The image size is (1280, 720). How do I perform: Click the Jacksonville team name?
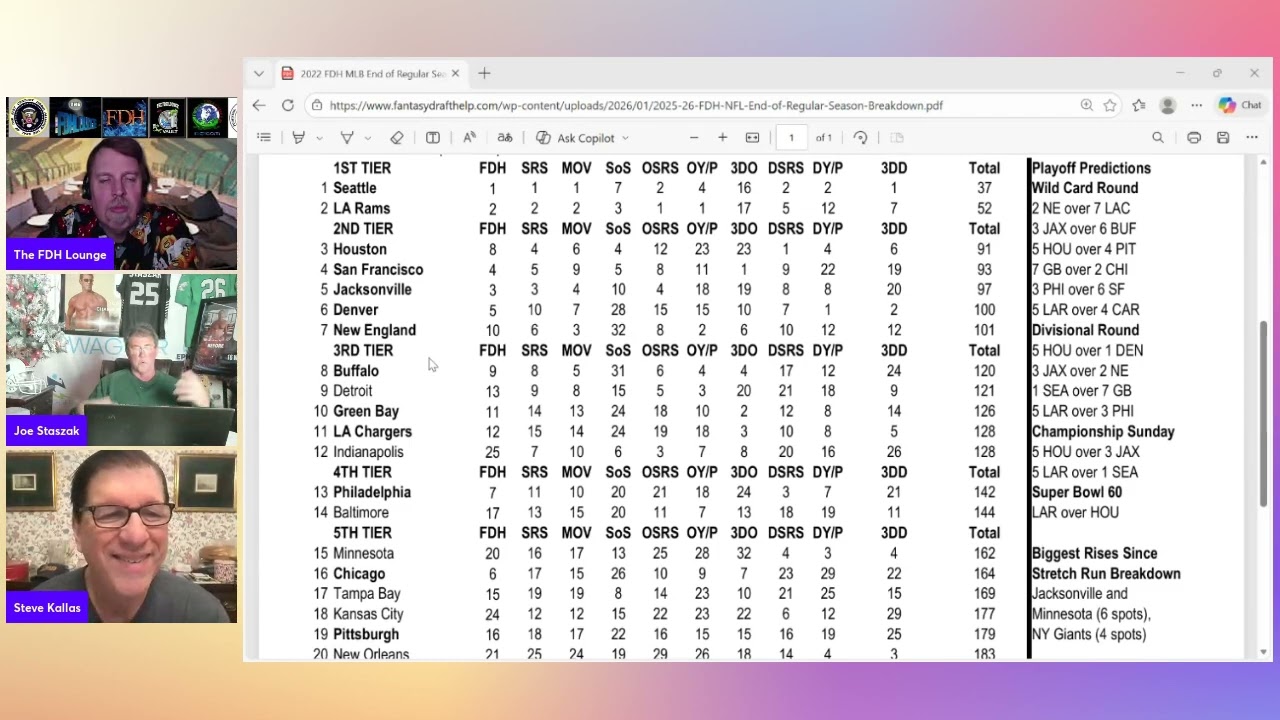click(372, 289)
